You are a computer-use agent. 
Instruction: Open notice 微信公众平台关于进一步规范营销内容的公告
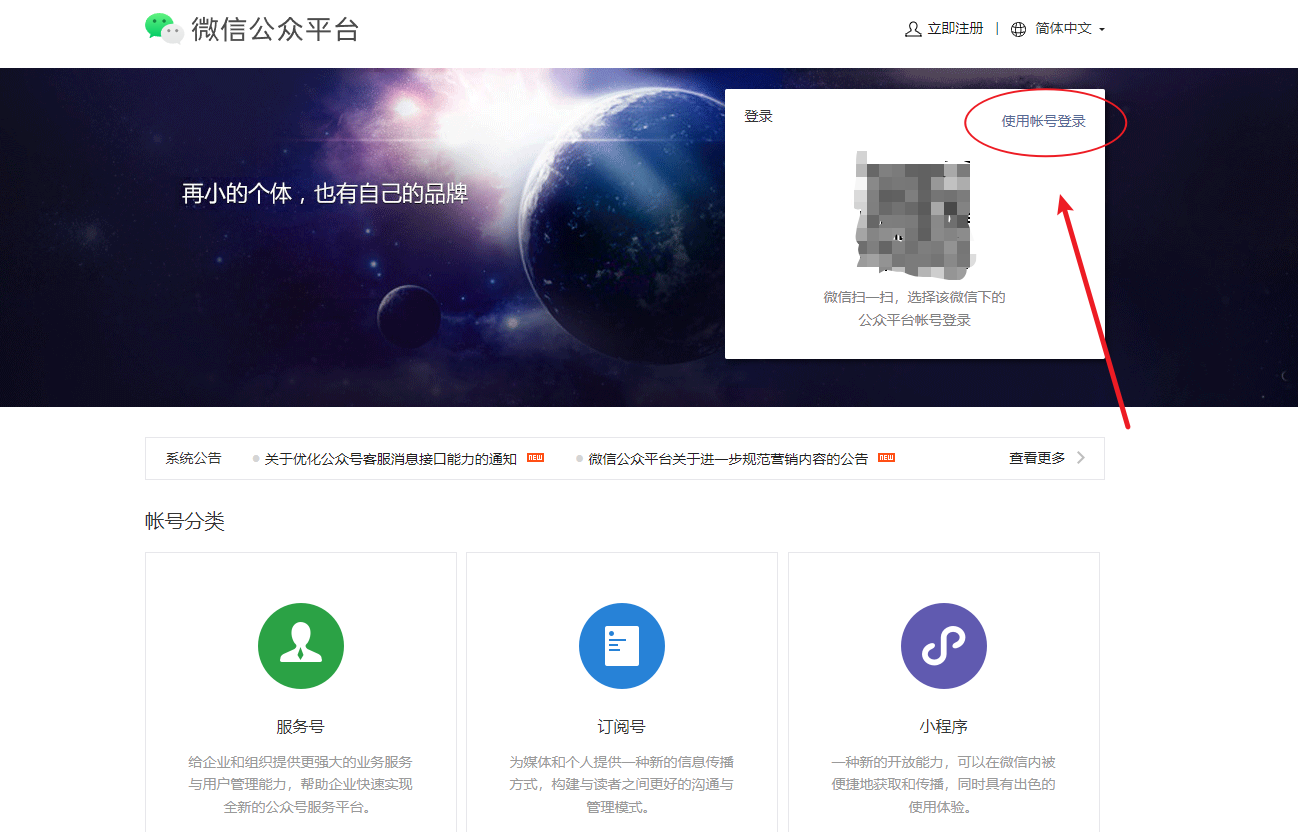(x=728, y=459)
